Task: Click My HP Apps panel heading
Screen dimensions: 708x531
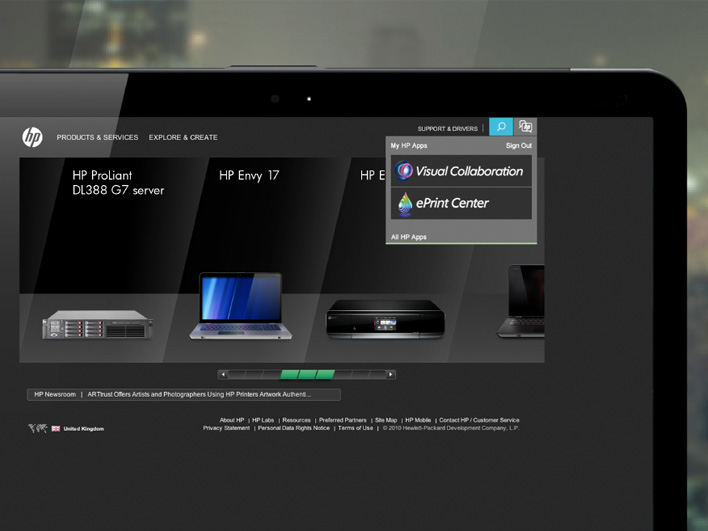Action: pyautogui.click(x=409, y=145)
